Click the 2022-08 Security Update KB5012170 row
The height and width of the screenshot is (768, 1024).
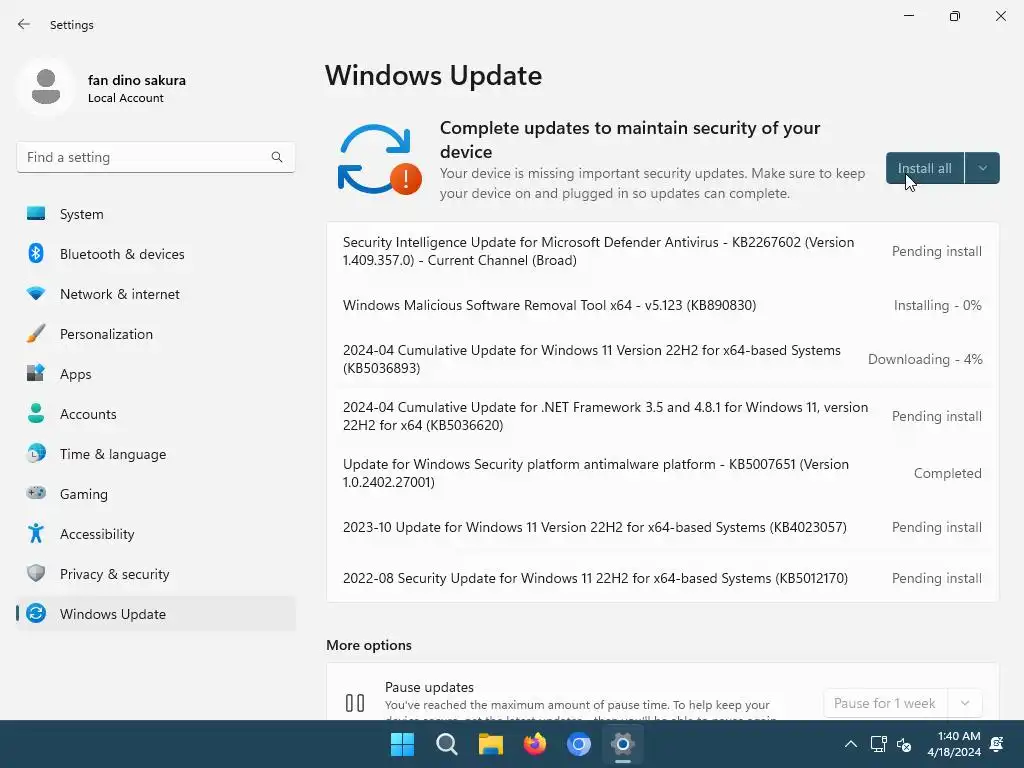(x=662, y=578)
